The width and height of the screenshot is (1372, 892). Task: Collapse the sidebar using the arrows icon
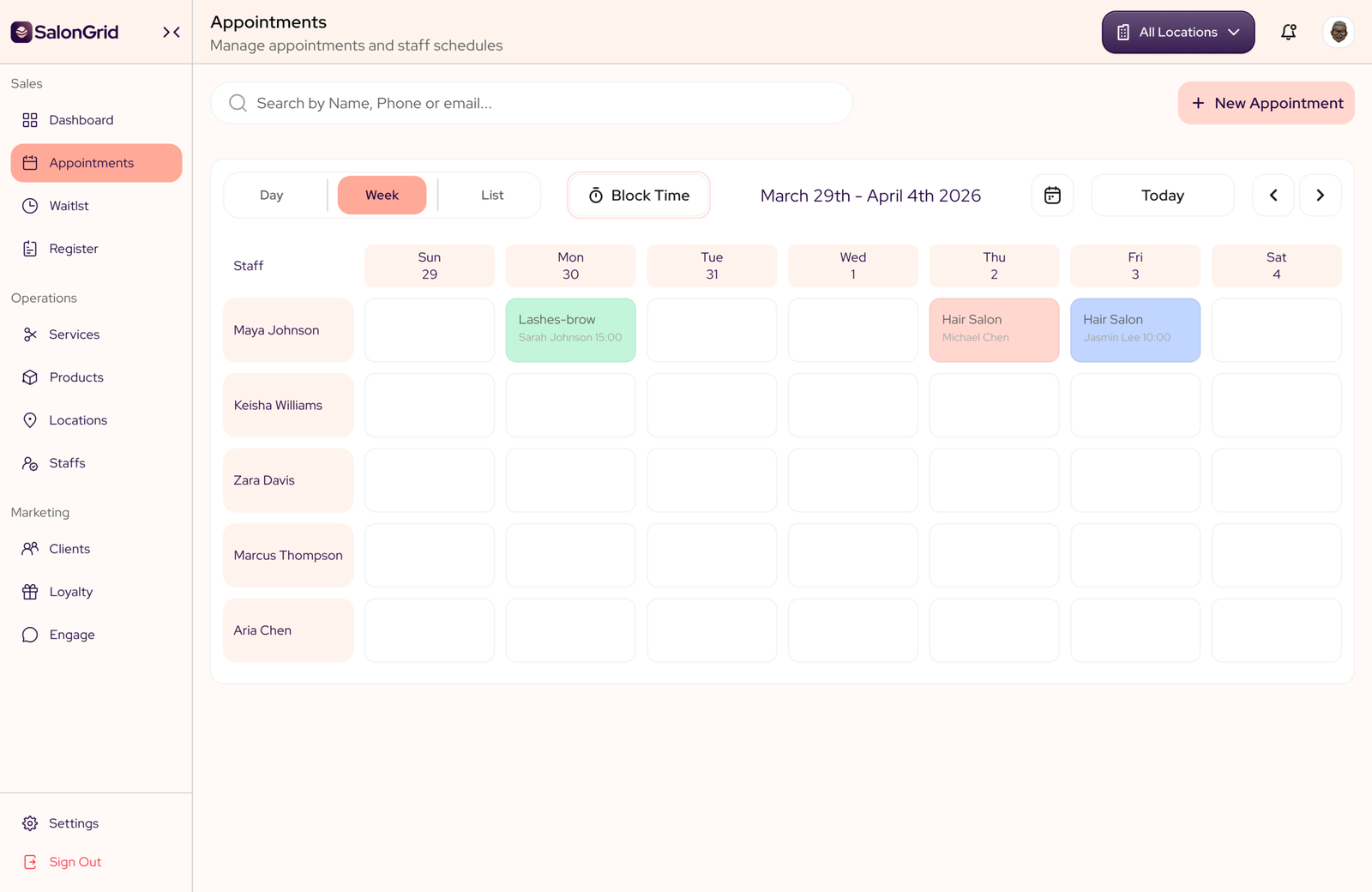pyautogui.click(x=171, y=33)
